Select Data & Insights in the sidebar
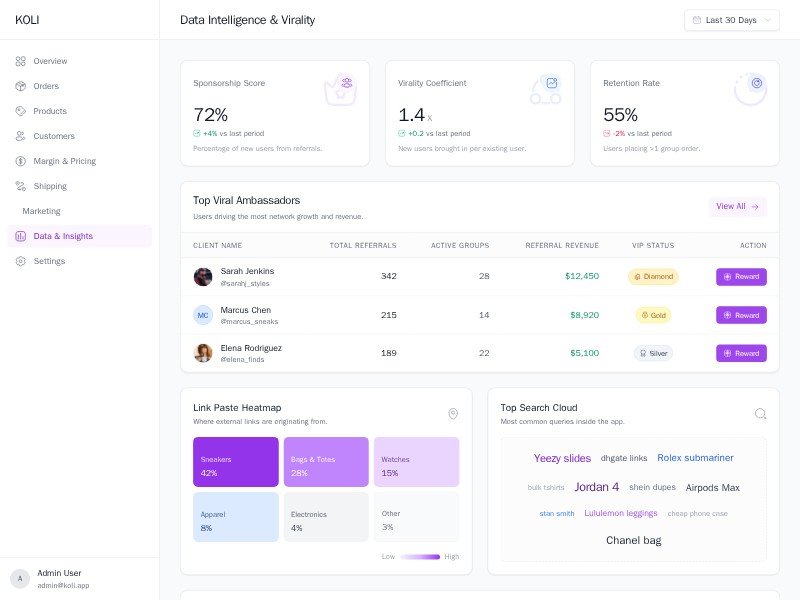This screenshot has height=600, width=800. click(x=63, y=236)
